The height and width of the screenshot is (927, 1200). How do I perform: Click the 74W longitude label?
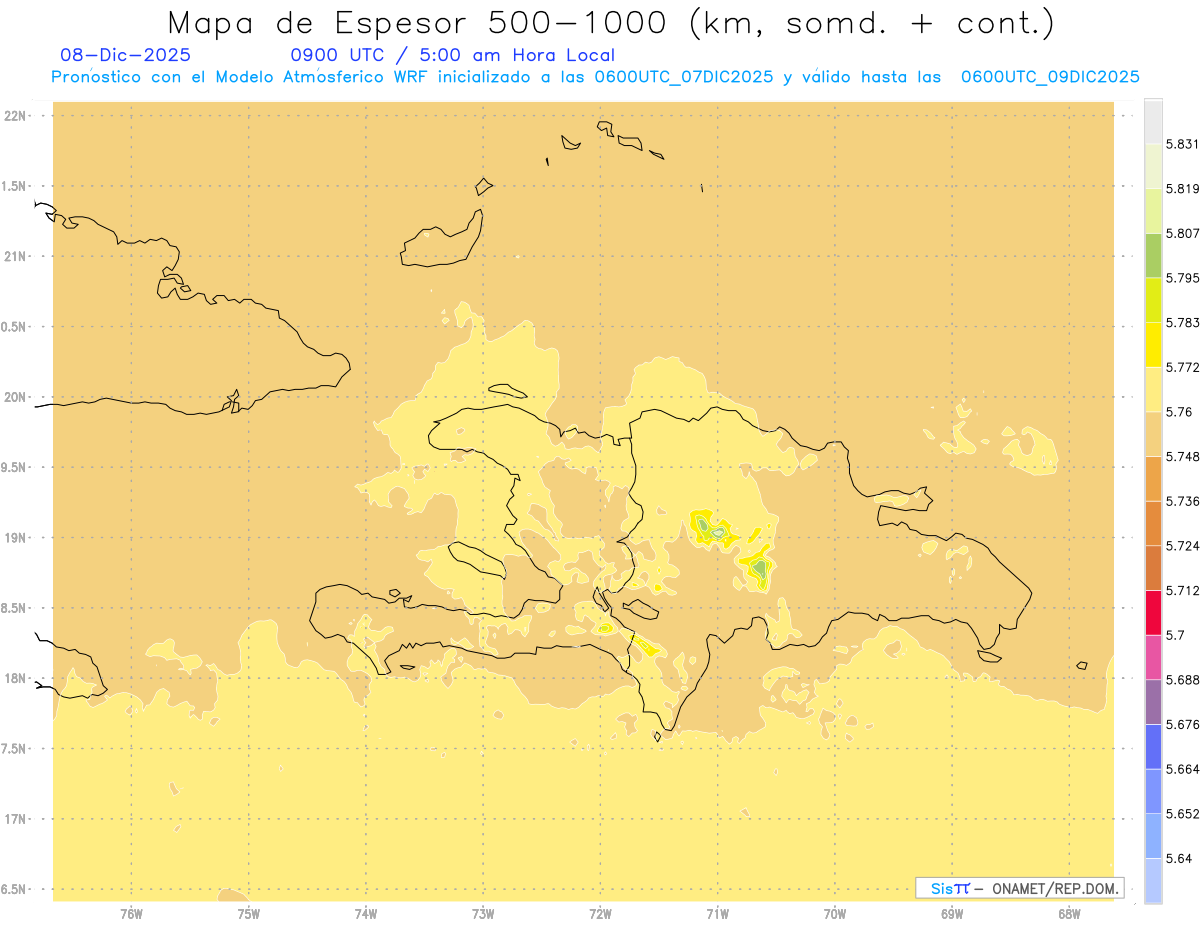coord(366,913)
